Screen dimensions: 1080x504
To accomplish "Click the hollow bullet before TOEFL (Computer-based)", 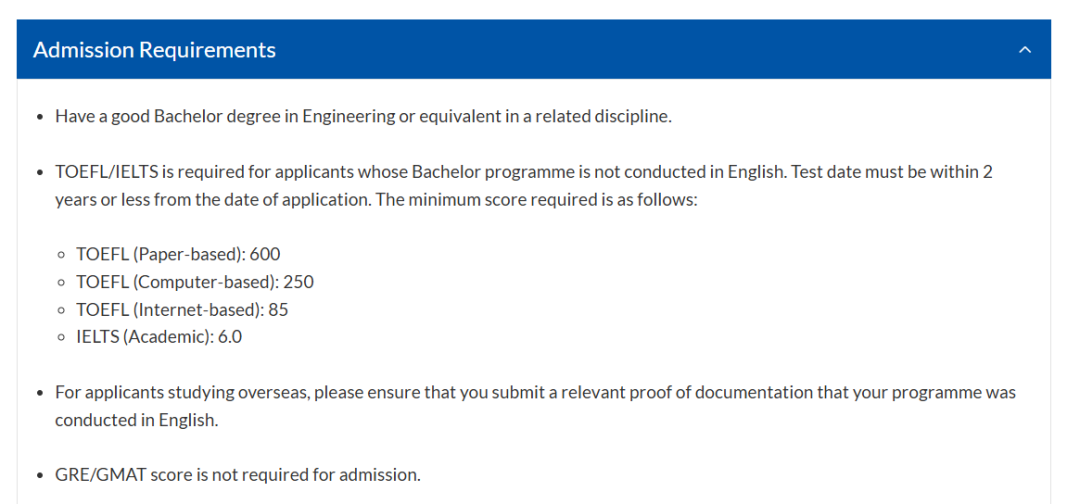I will tap(62, 282).
